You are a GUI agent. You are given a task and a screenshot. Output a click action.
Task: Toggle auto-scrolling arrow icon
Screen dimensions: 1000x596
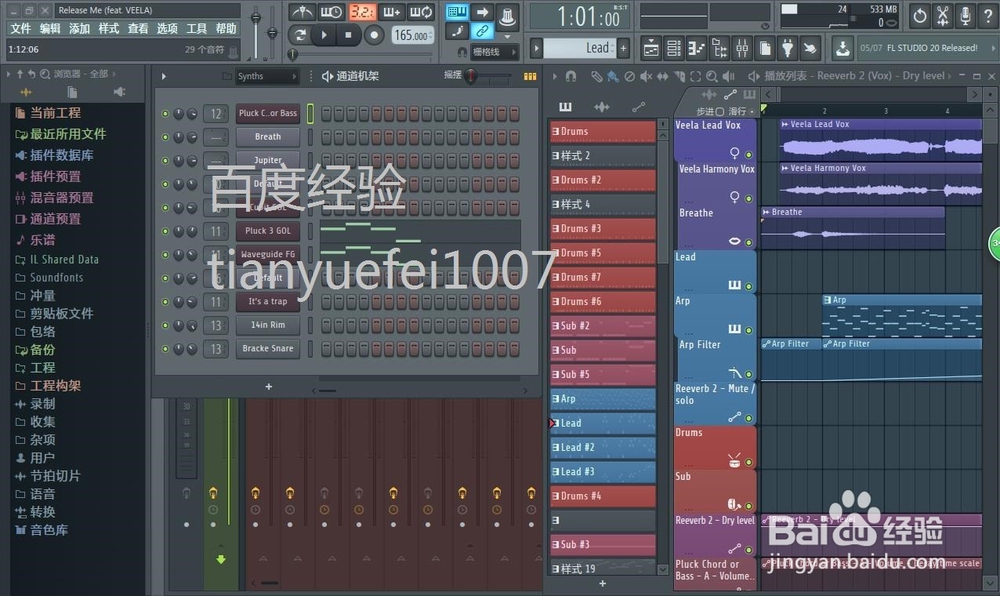point(482,11)
